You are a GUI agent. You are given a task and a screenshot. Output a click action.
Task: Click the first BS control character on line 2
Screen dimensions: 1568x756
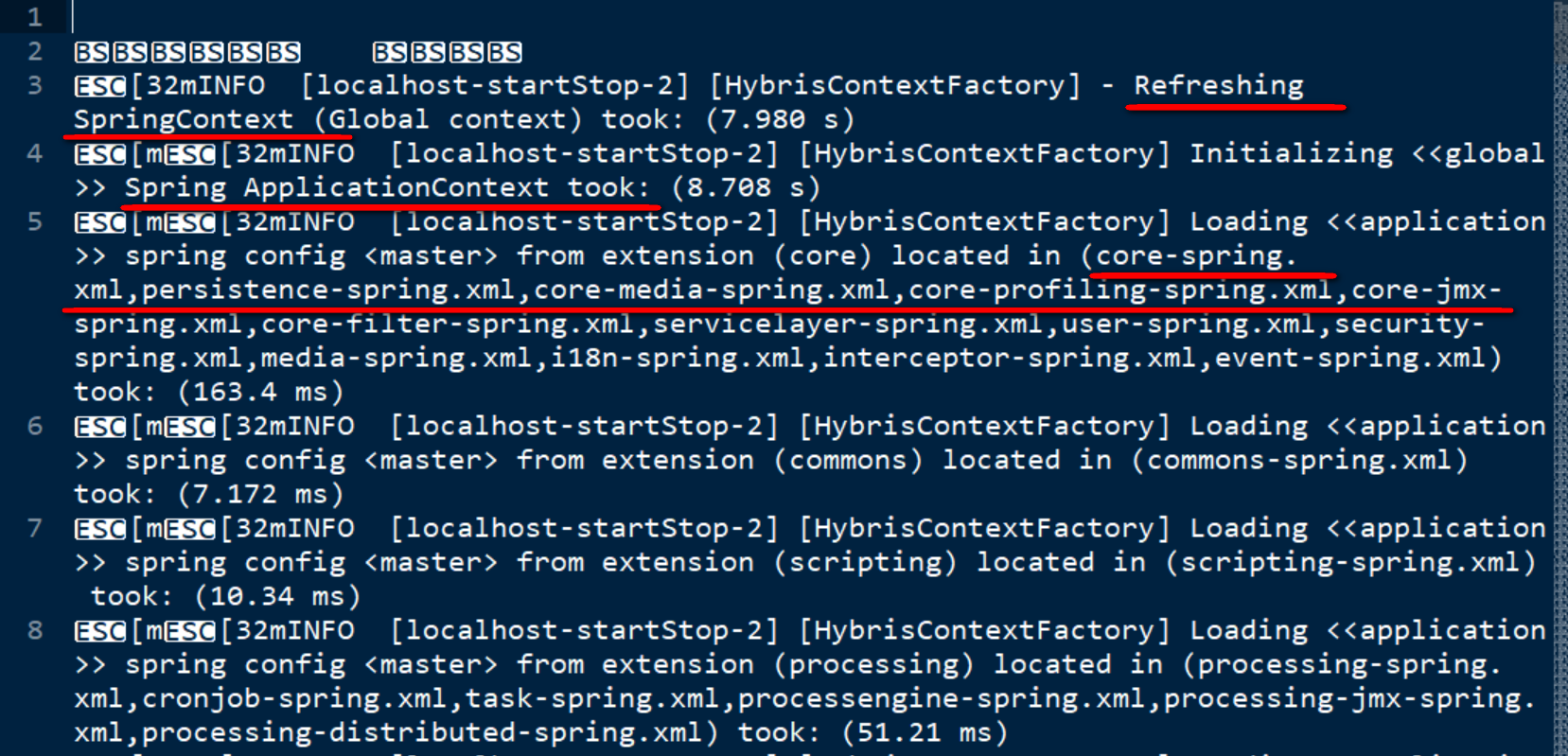coord(92,52)
